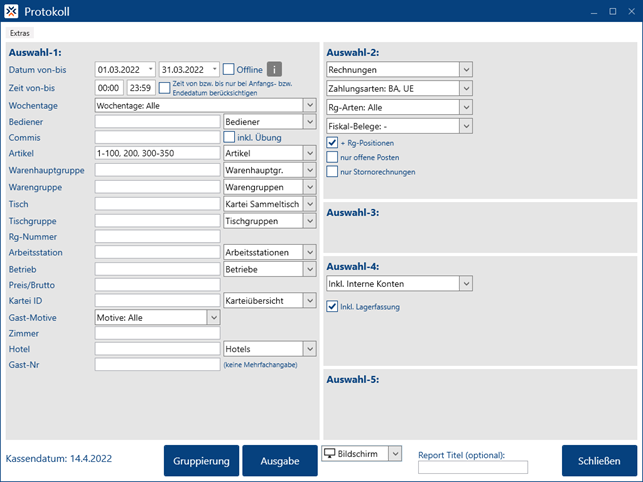Click the Report Titel input field
The image size is (643, 482).
coord(472,467)
